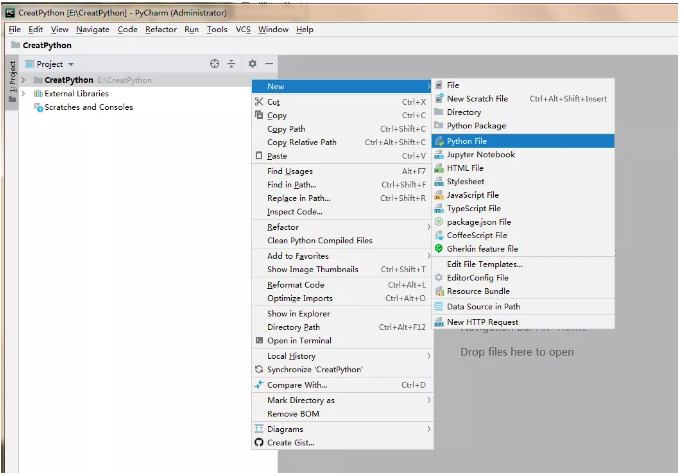The height and width of the screenshot is (476, 684).
Task: Click the Directory folder icon
Action: [x=439, y=112]
